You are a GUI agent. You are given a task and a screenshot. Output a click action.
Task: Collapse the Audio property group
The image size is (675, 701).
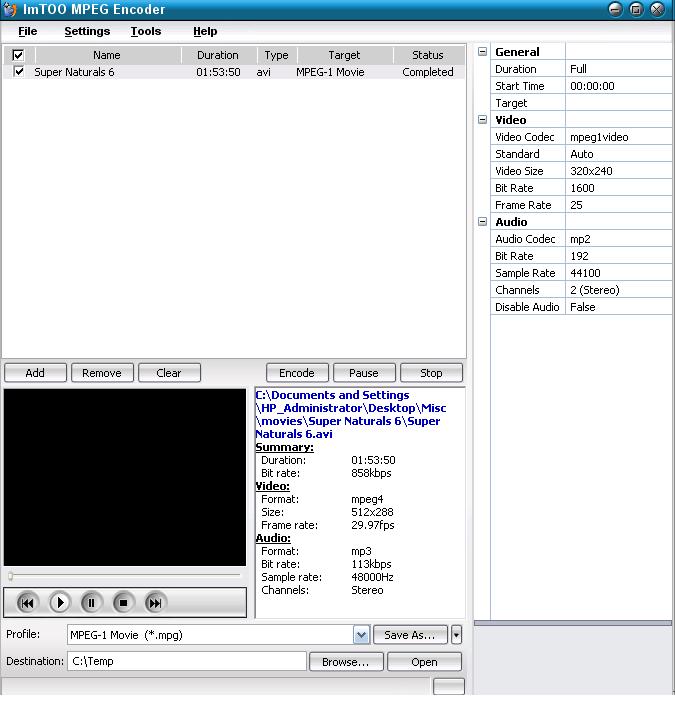coord(482,222)
